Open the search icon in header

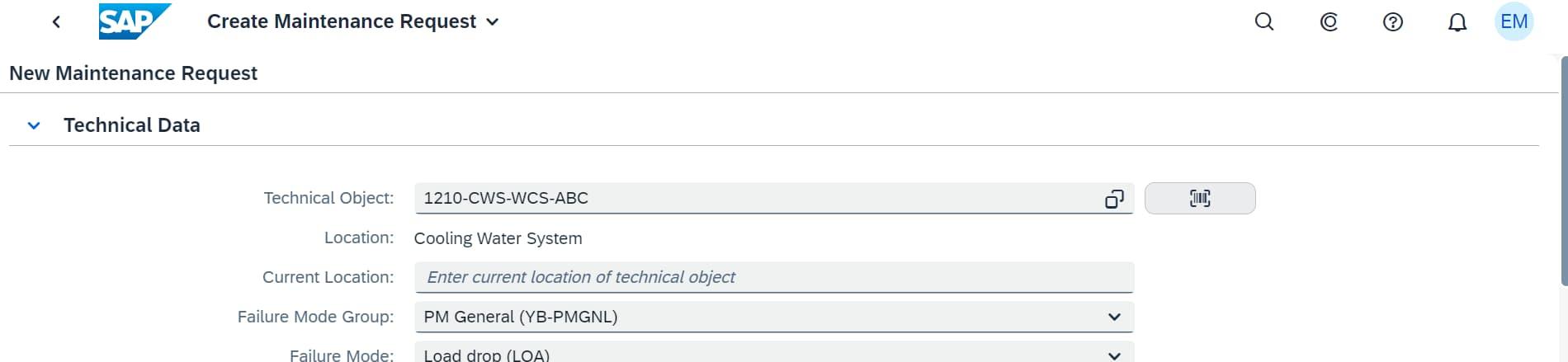1263,22
